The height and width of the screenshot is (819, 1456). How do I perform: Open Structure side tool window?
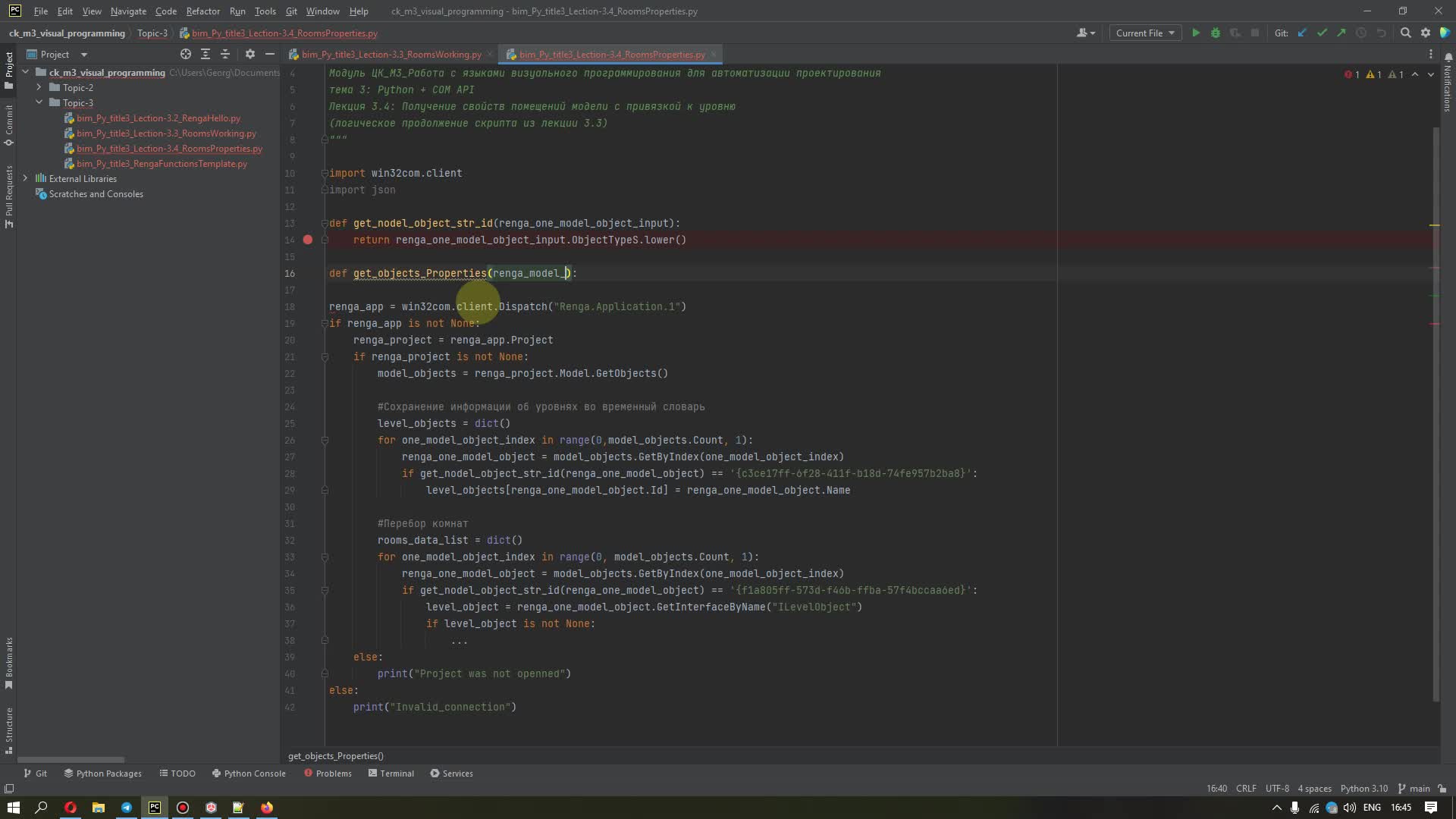[8, 731]
